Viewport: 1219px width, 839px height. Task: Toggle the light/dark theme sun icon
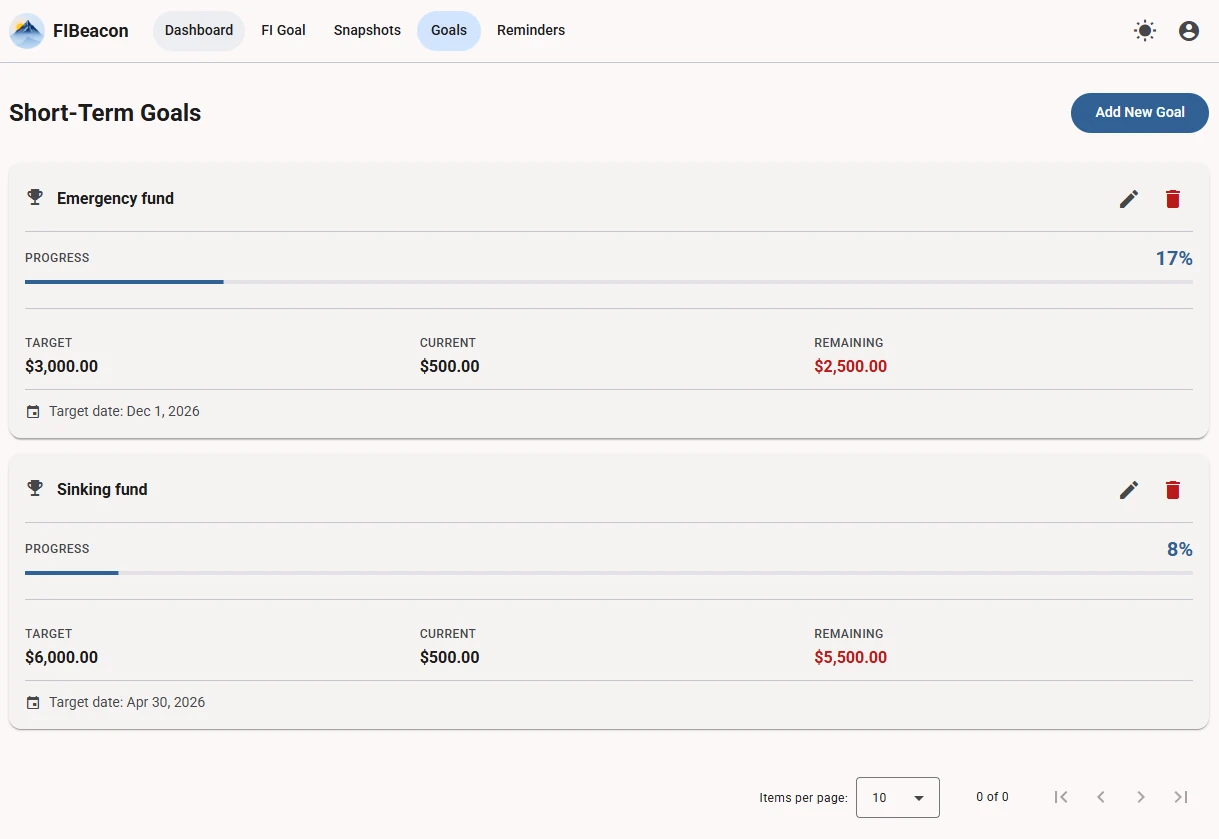point(1144,30)
